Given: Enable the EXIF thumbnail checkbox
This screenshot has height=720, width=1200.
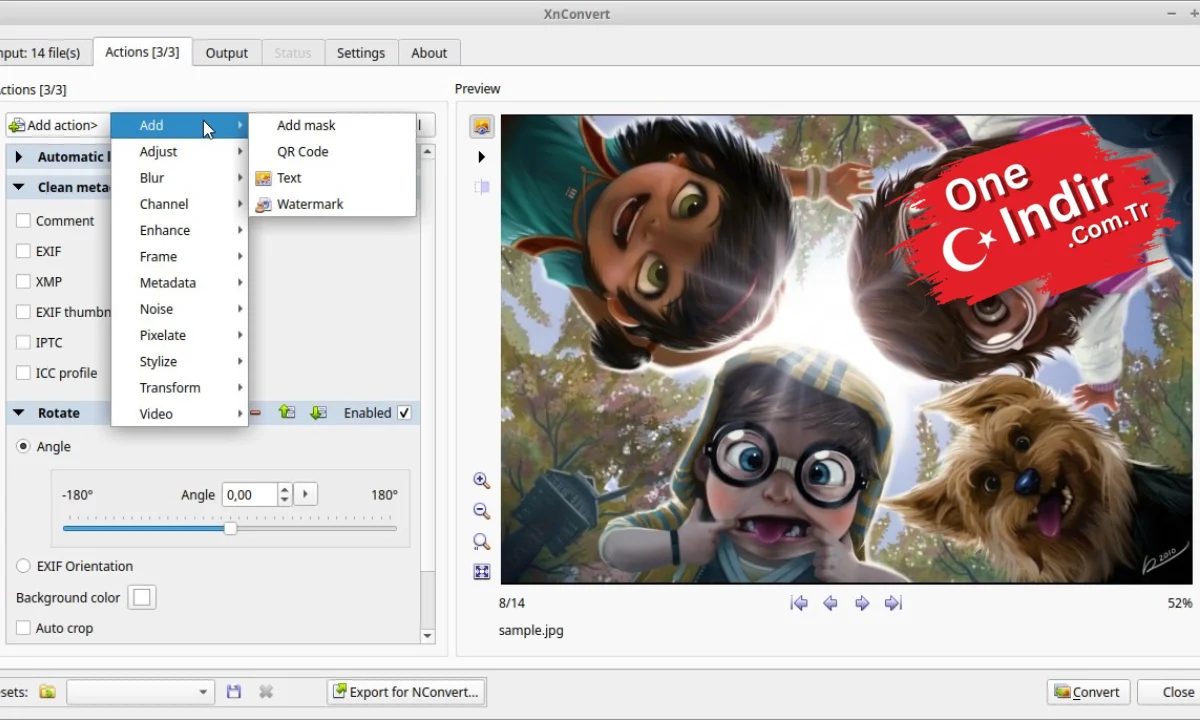Looking at the screenshot, I should point(23,312).
